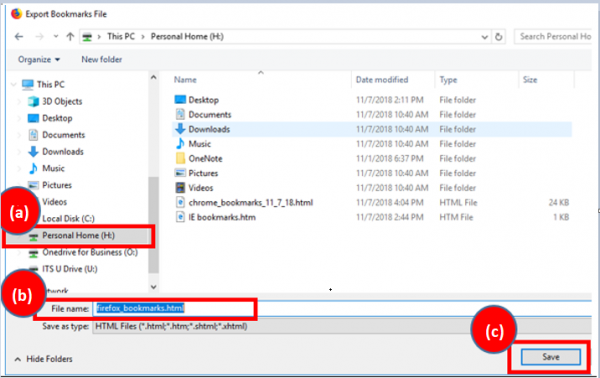The width and height of the screenshot is (600, 378).
Task: Sort by the Name column header
Action: coord(185,80)
